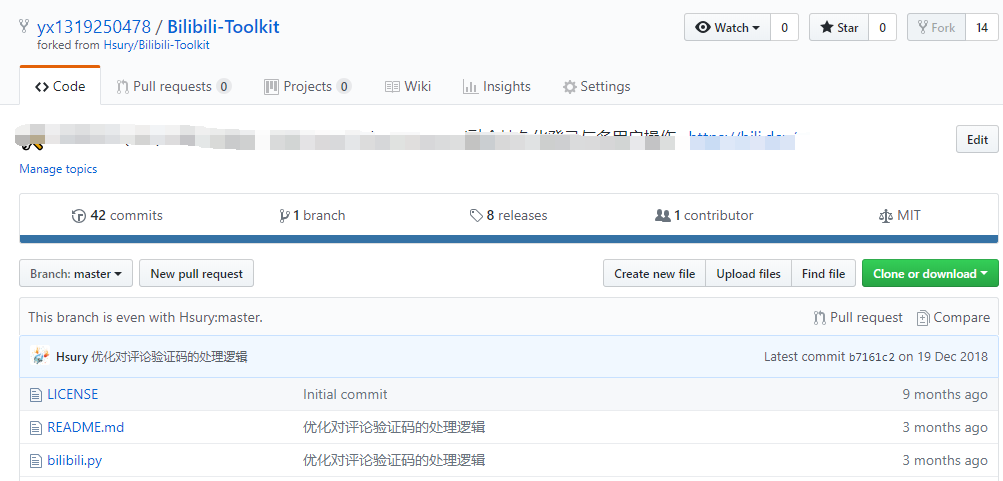The width and height of the screenshot is (1003, 481).
Task: View the 14 forks count
Action: point(981,28)
